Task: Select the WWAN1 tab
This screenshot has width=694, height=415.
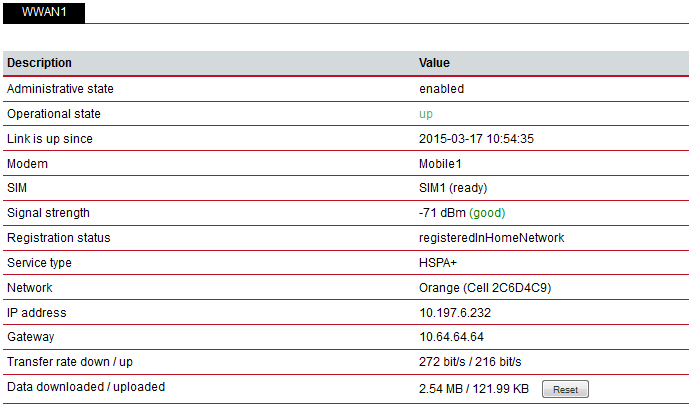Action: coord(44,12)
